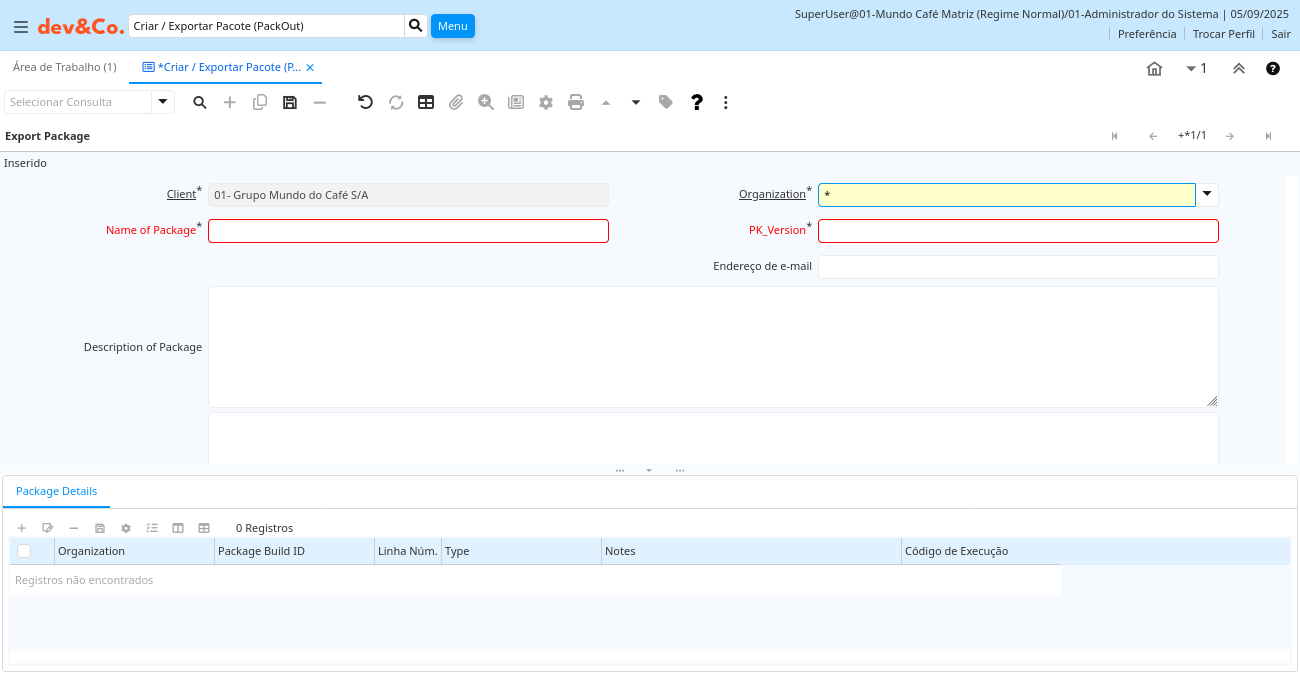Image resolution: width=1300 pixels, height=674 pixels.
Task: Click the Trocar Perfil link
Action: coord(1223,34)
